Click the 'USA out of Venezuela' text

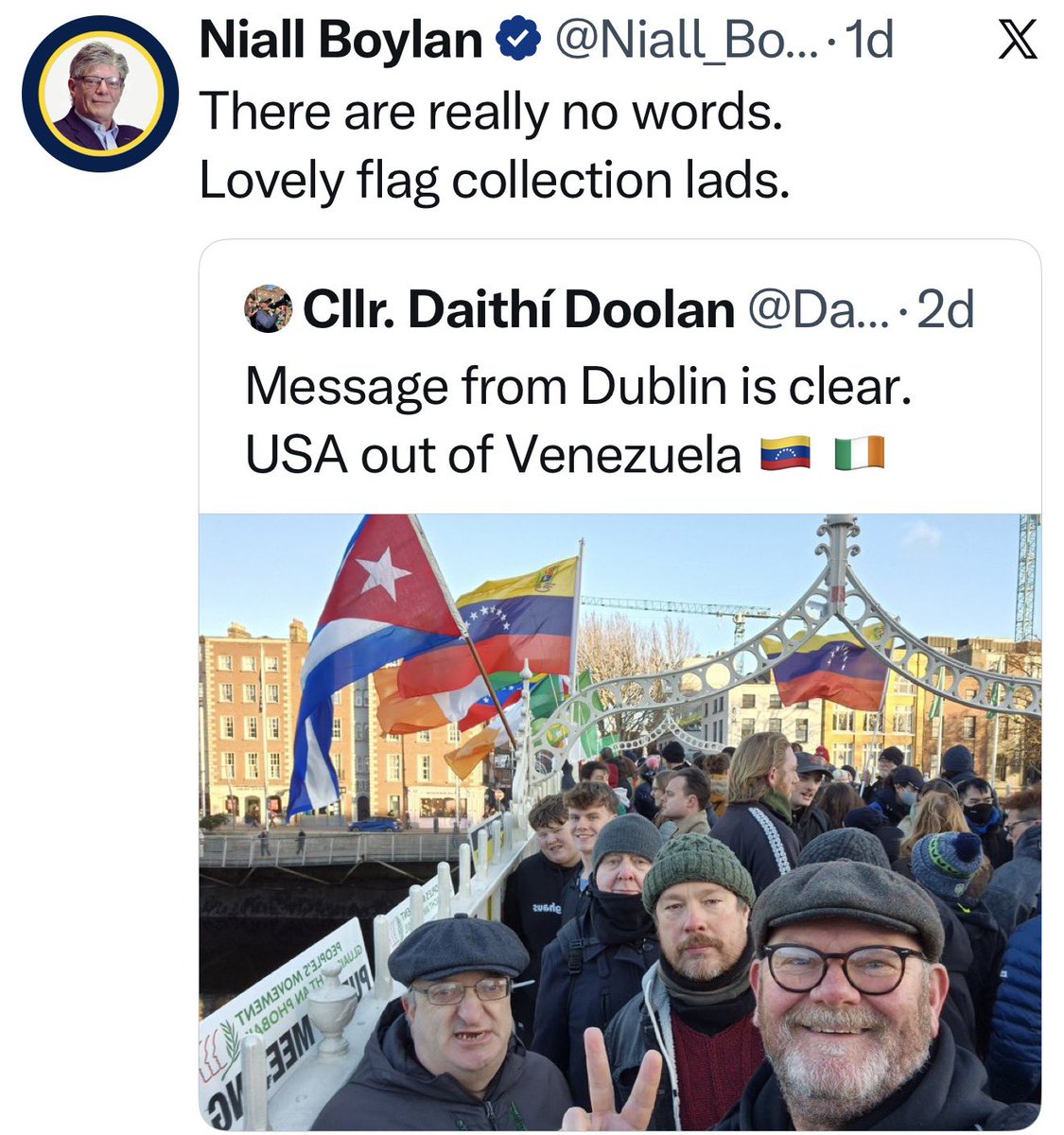(x=493, y=454)
